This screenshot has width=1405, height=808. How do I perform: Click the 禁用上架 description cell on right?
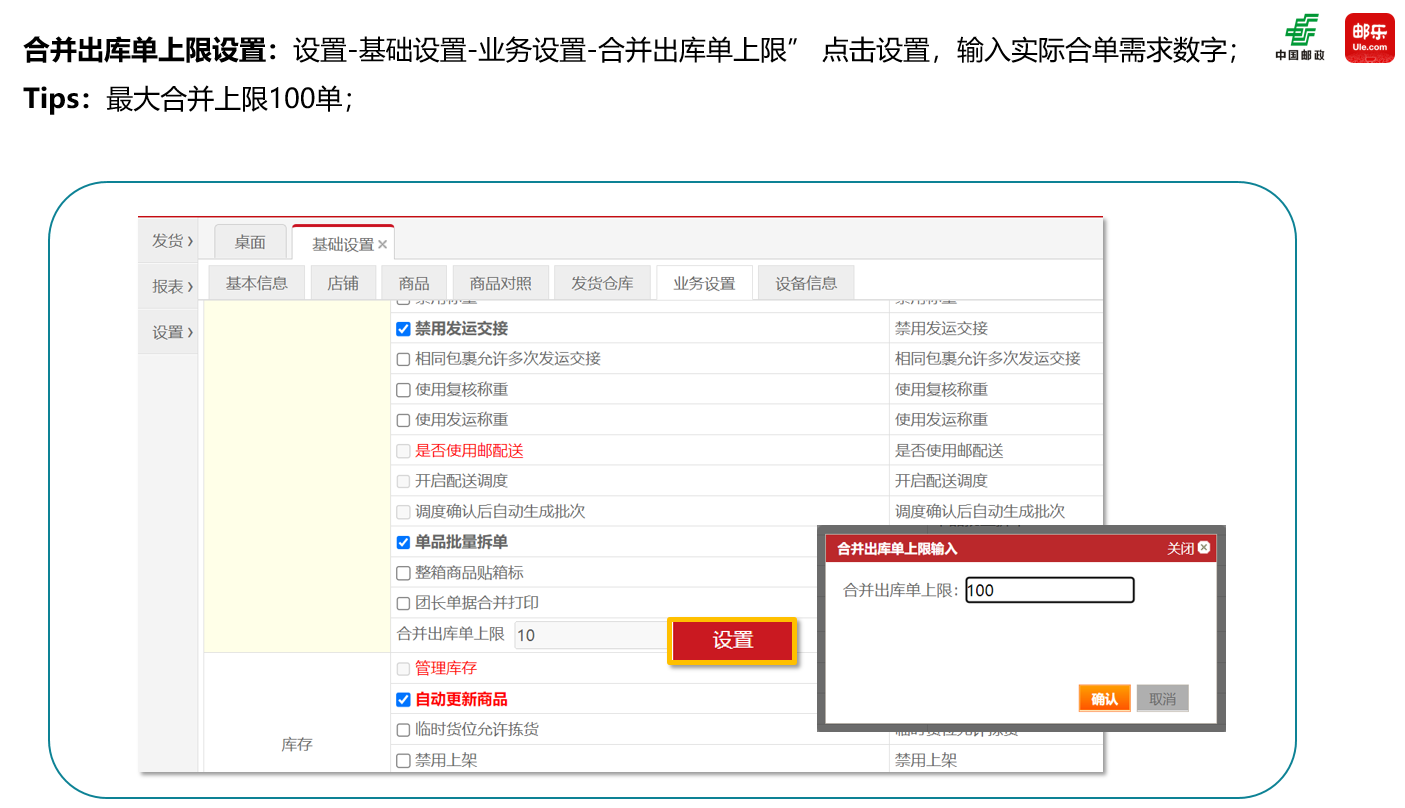pyautogui.click(x=996, y=760)
